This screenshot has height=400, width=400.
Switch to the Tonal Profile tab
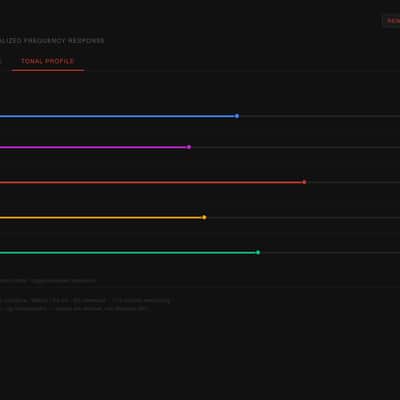pos(47,61)
